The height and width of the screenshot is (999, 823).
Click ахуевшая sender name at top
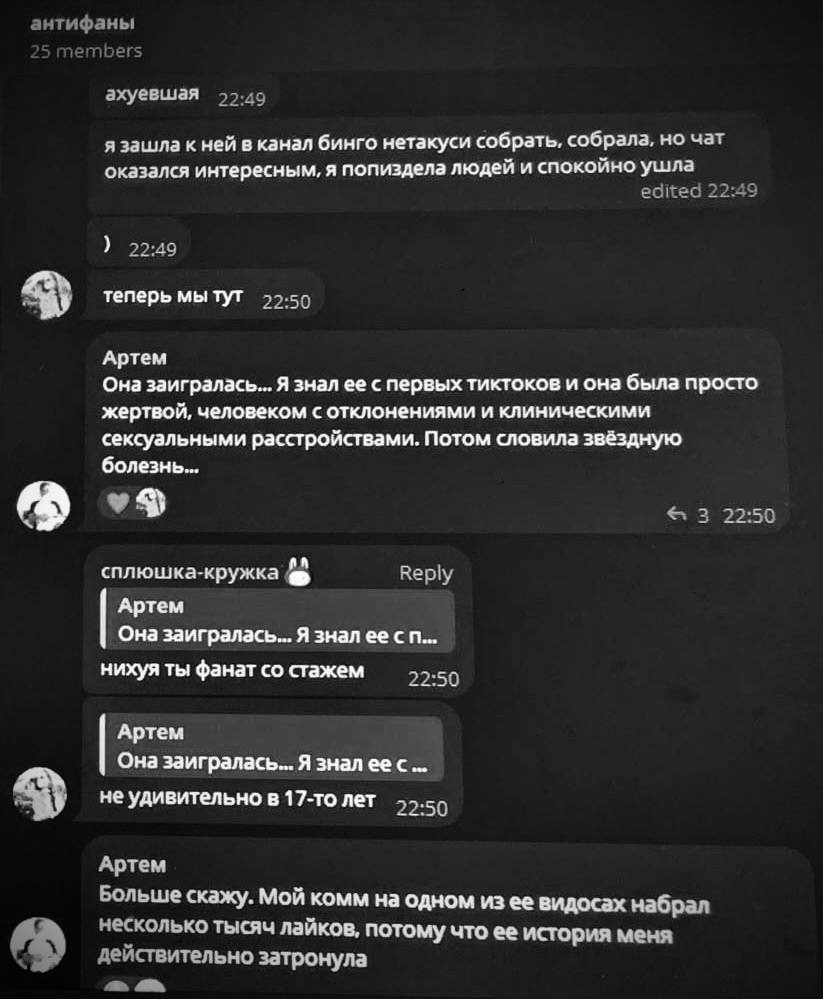152,94
